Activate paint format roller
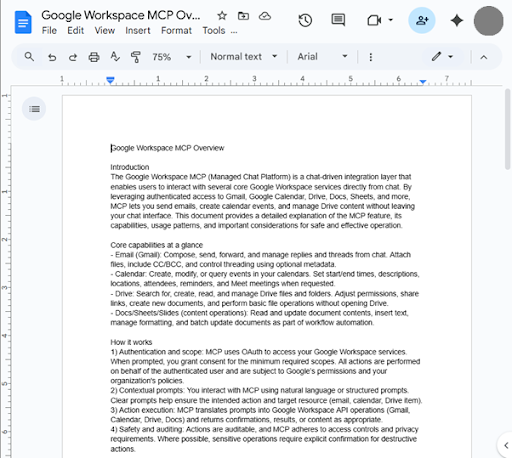Image resolution: width=512 pixels, height=458 pixels. [136, 57]
